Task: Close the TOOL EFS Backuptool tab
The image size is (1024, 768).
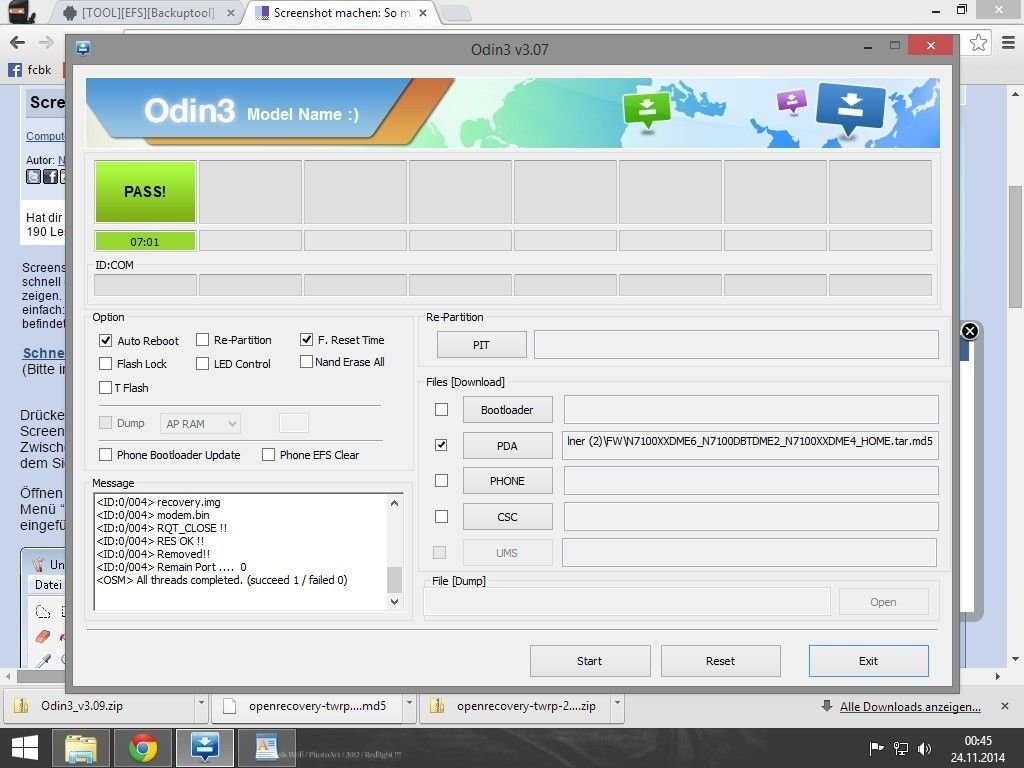Action: click(x=231, y=13)
